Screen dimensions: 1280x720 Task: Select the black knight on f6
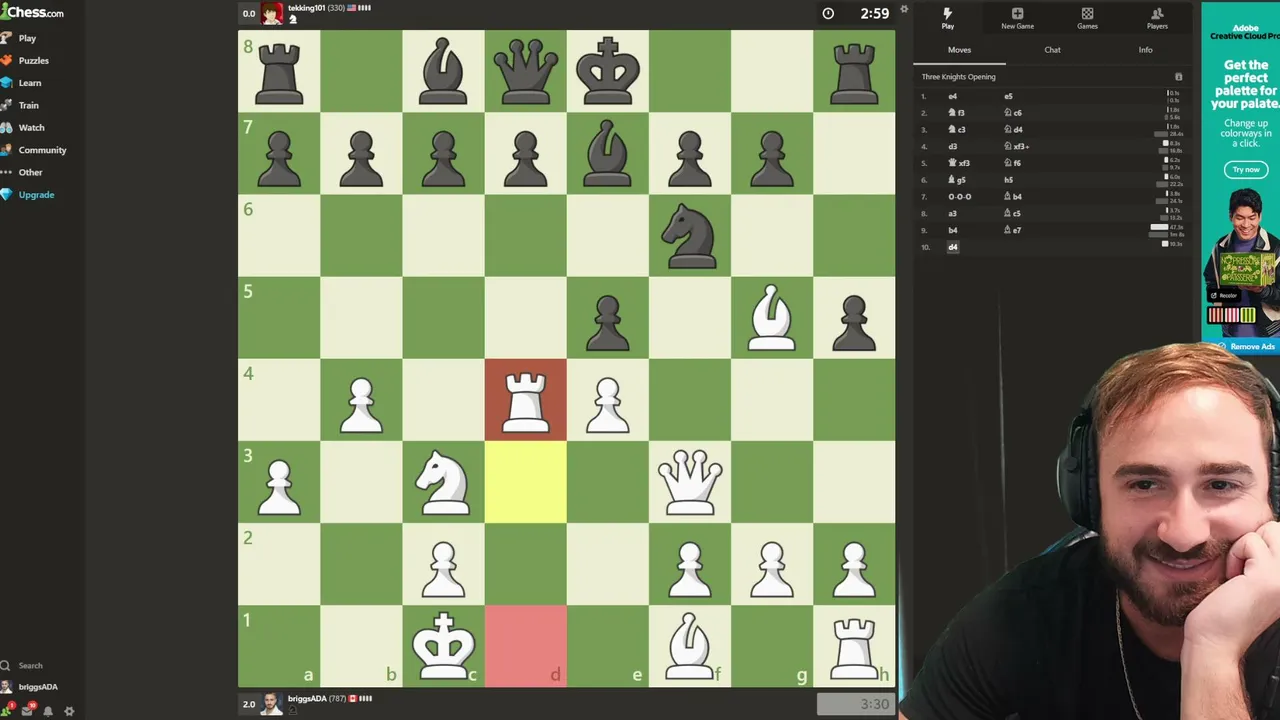689,237
